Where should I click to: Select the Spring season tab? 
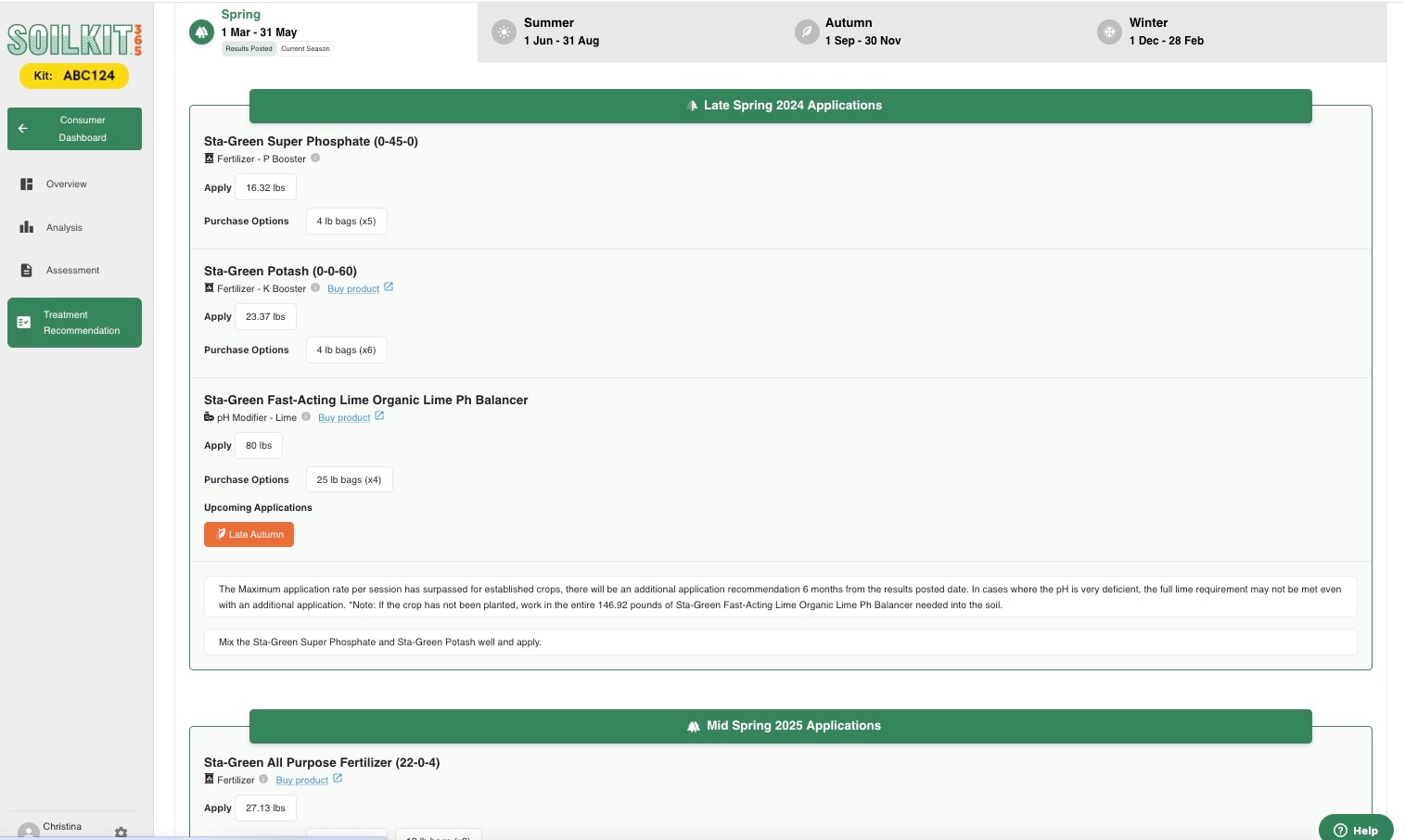[x=326, y=32]
